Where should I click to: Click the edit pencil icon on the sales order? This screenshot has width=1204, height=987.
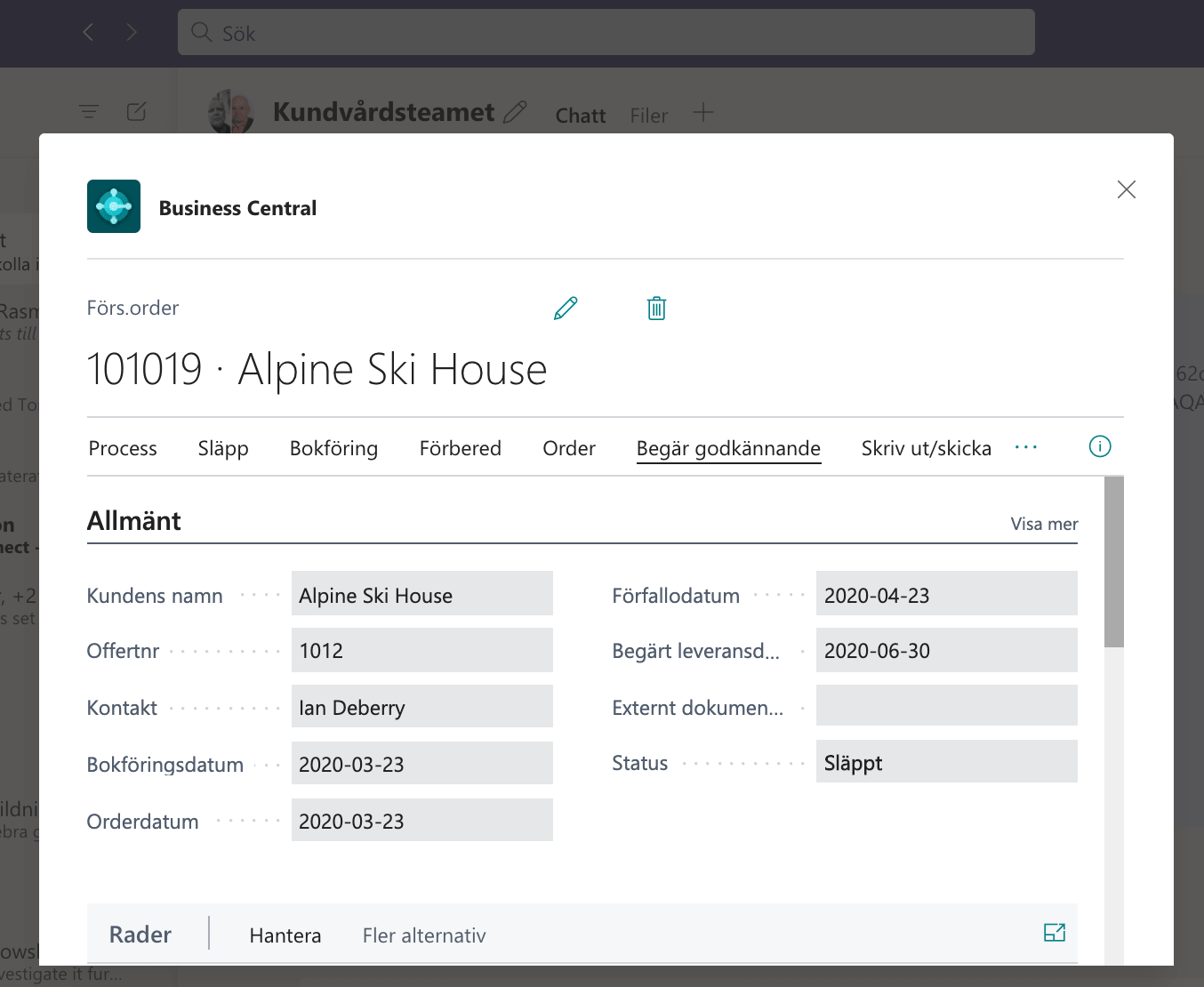(566, 309)
